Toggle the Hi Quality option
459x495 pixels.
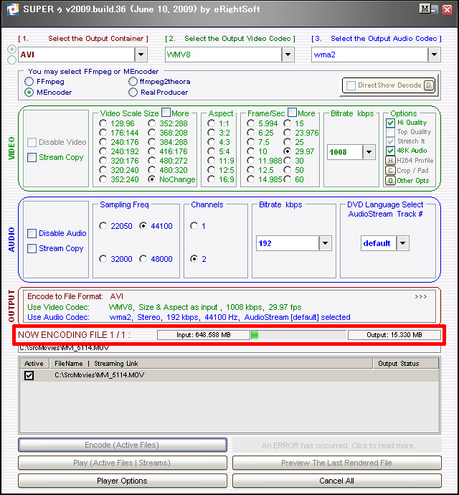(390, 123)
